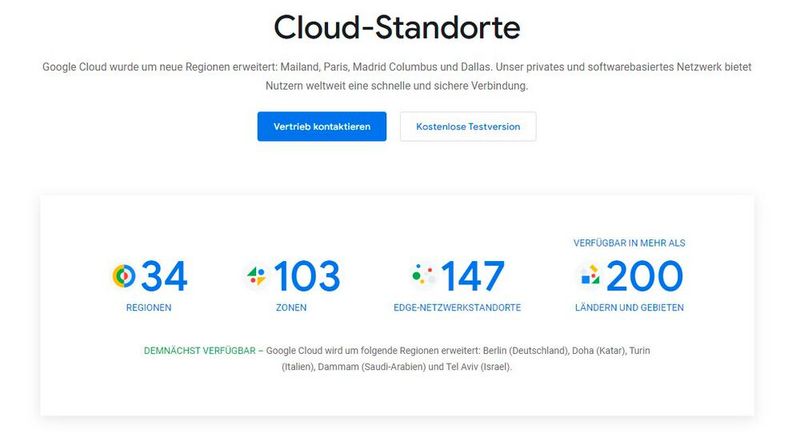Screen dimensions: 800x438
Task: Click the sentence starting 'Nutzern weltweit'
Action: pyautogui.click(x=396, y=86)
